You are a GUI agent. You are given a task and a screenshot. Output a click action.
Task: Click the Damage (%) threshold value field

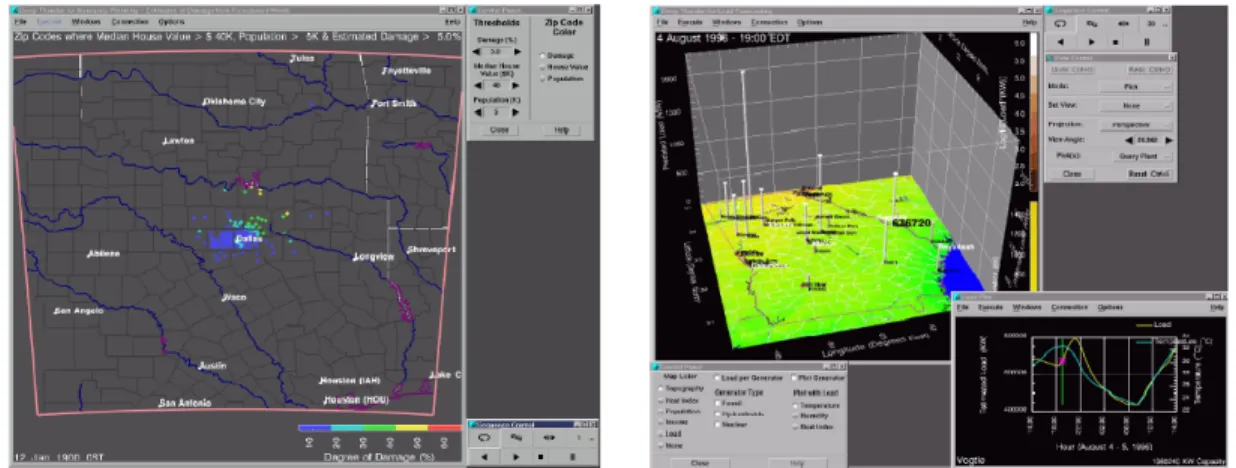(496, 51)
